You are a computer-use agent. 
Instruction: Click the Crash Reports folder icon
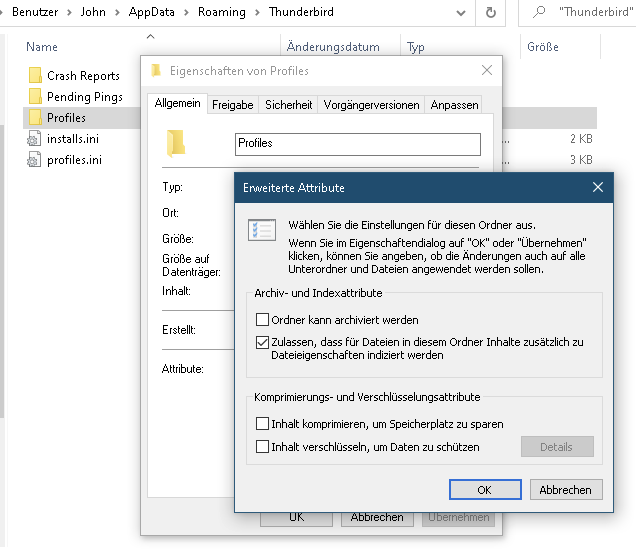click(x=35, y=76)
